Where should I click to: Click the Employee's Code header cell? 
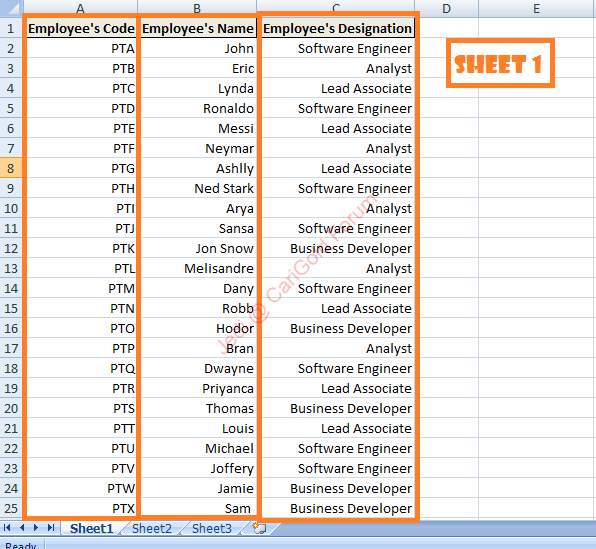click(81, 29)
